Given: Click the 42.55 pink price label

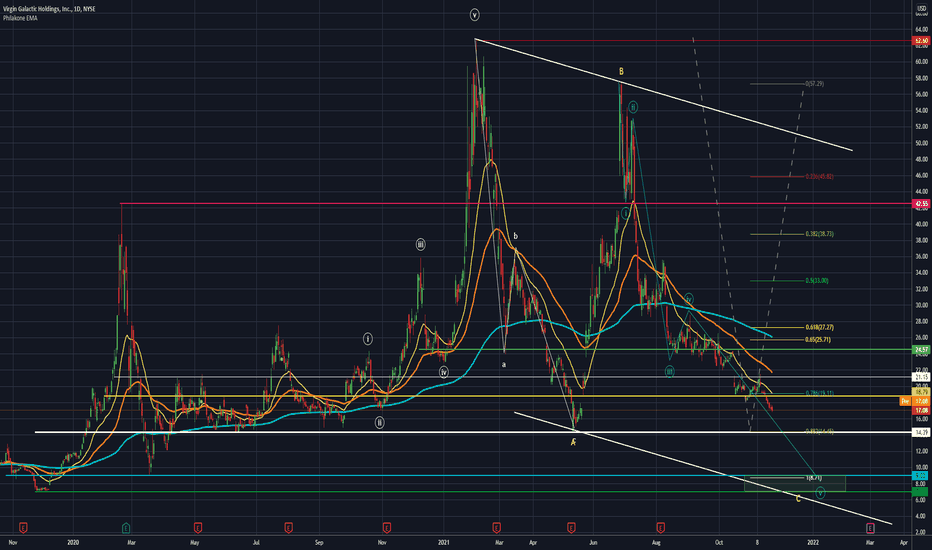Looking at the screenshot, I should 921,204.
